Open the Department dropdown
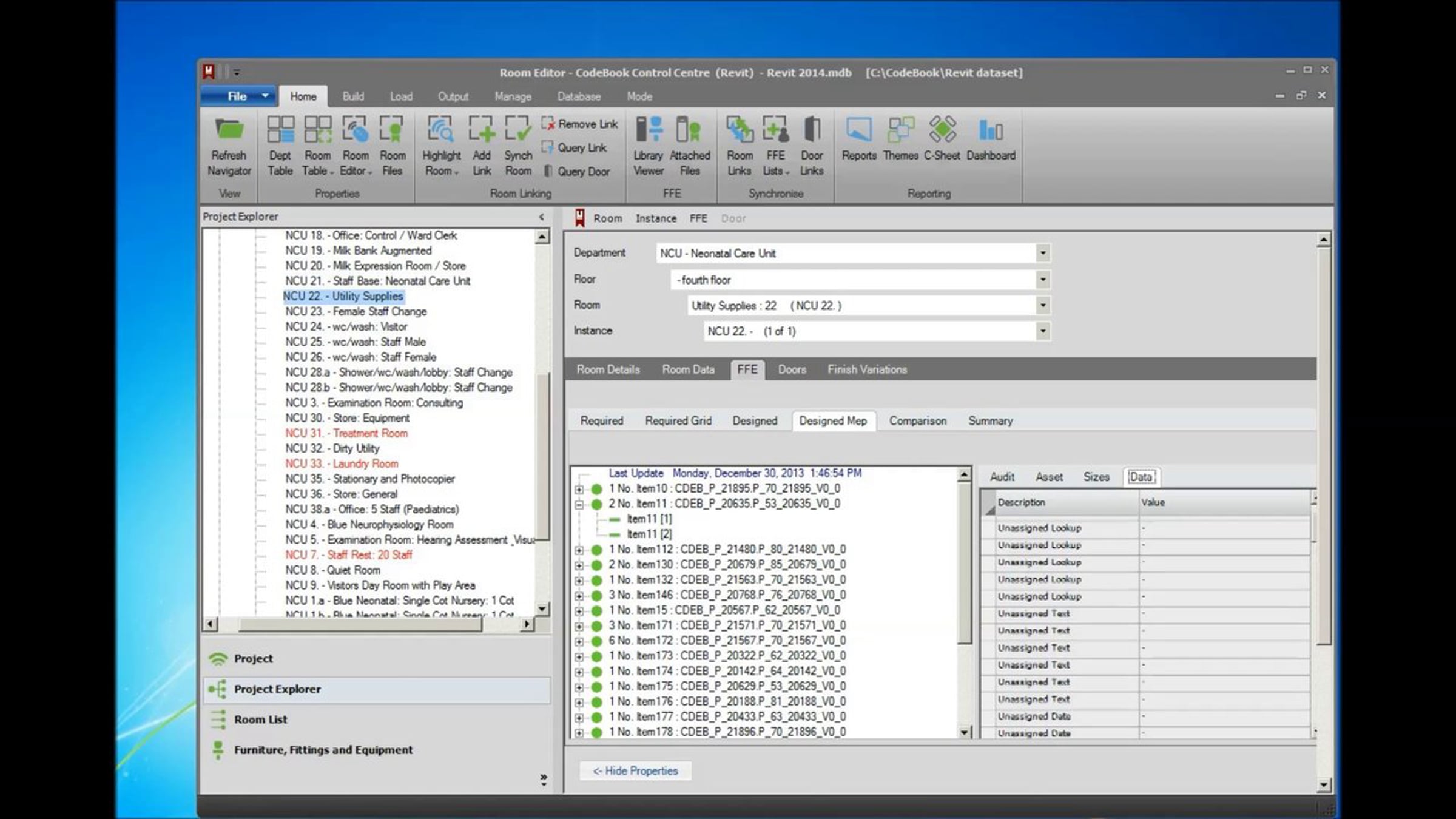 coord(1042,253)
